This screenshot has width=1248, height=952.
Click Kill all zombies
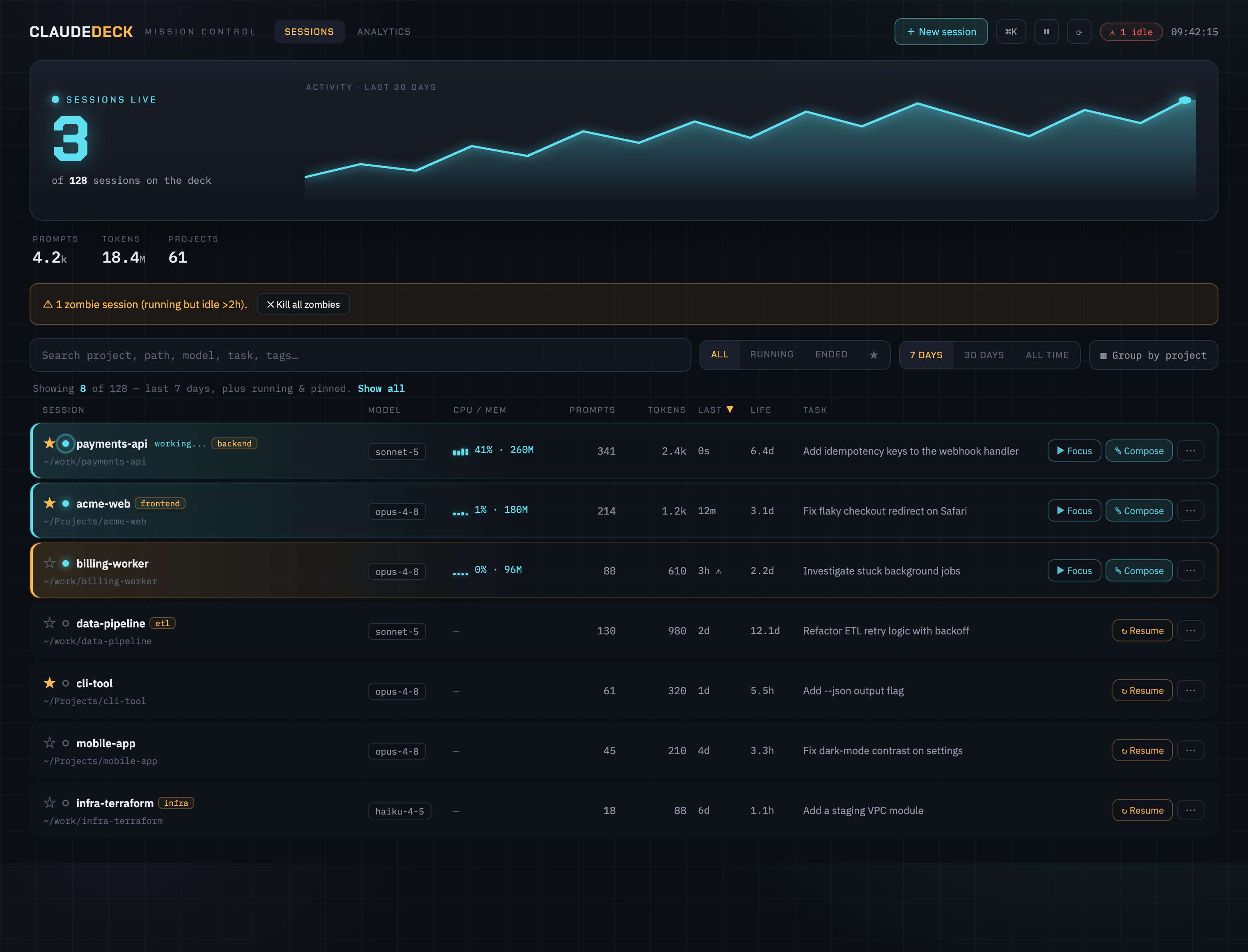(303, 304)
